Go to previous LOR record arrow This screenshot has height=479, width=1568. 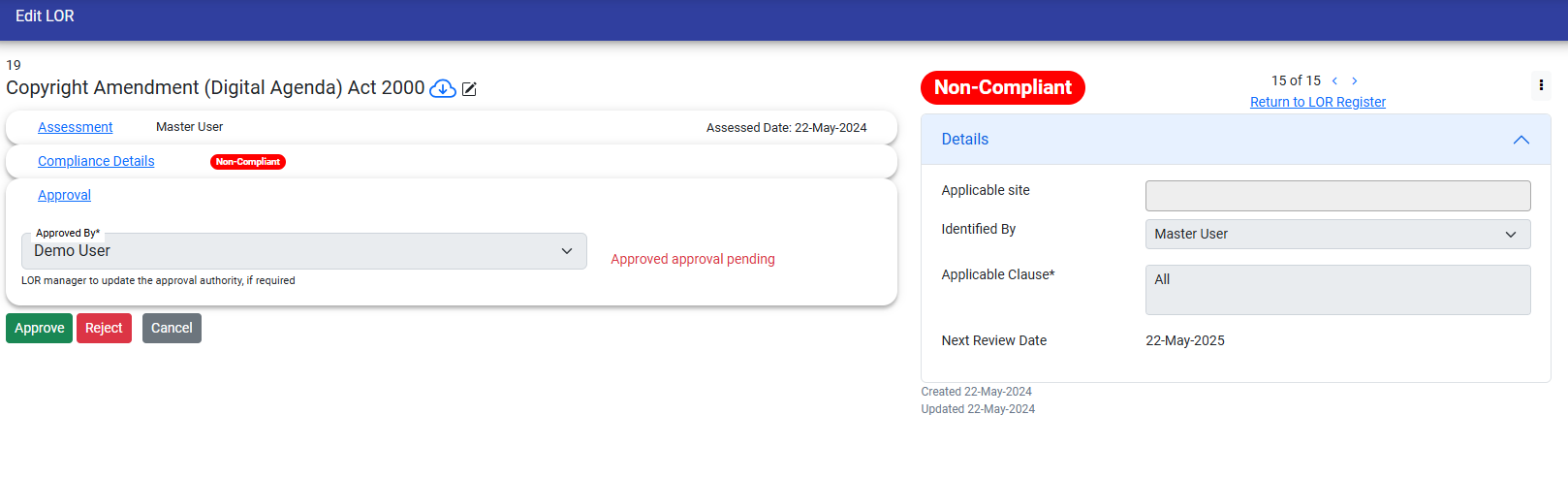[x=1334, y=81]
